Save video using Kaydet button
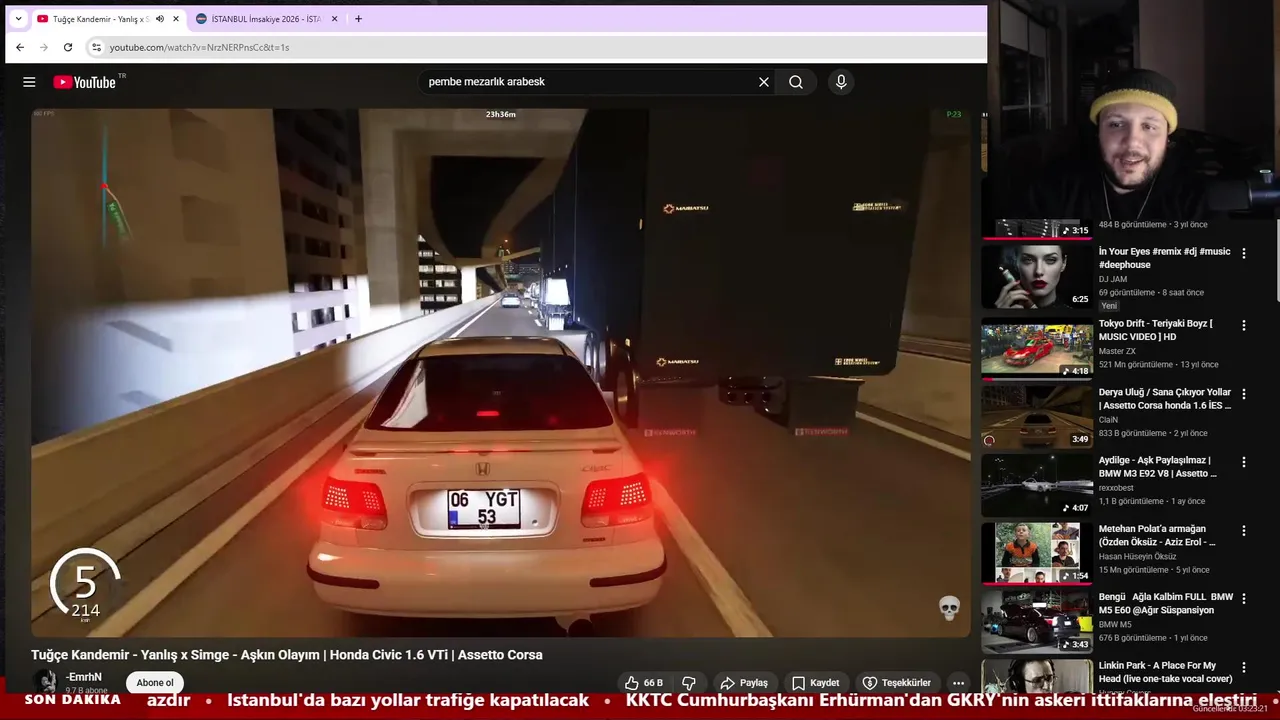1280x720 pixels. click(x=815, y=683)
